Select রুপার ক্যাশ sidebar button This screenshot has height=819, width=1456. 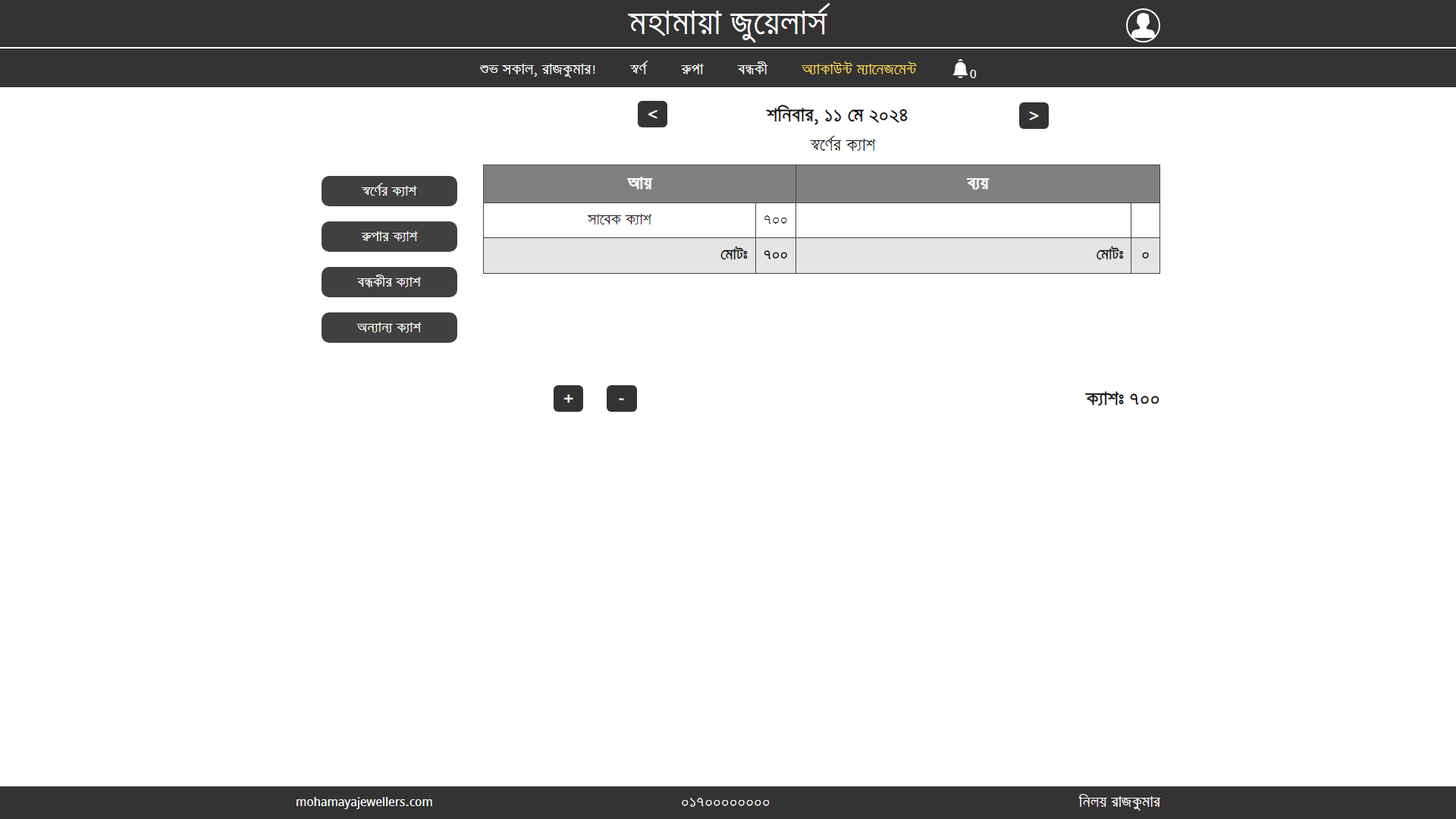(x=389, y=237)
